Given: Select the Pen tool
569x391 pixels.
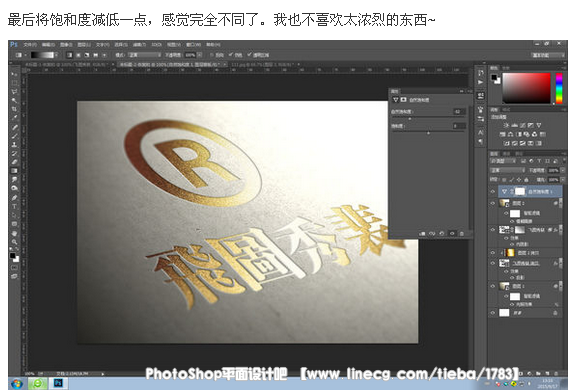Looking at the screenshot, I should (x=14, y=197).
